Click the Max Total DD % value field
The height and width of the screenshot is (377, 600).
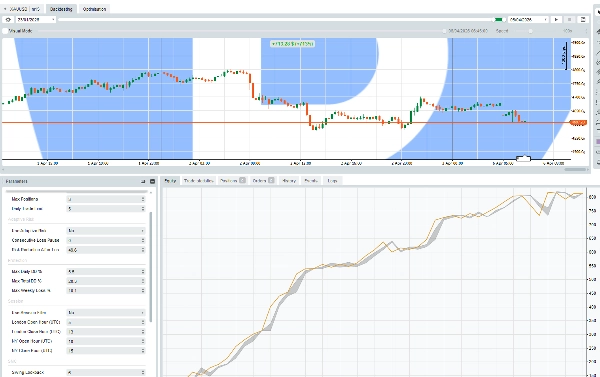click(x=106, y=281)
